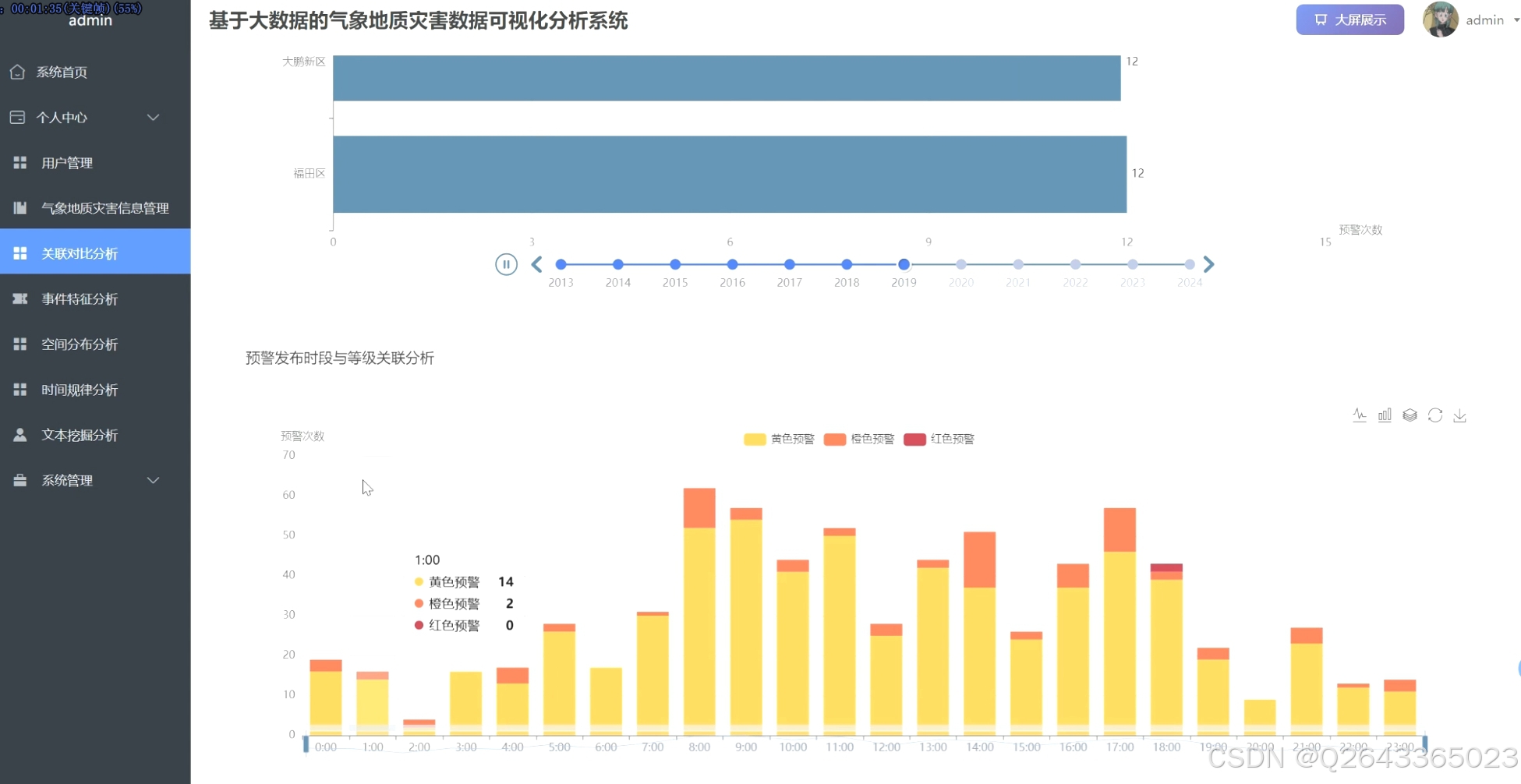This screenshot has height=784, width=1521.
Task: Click the 福田区 horizontal bar
Action: click(x=730, y=174)
